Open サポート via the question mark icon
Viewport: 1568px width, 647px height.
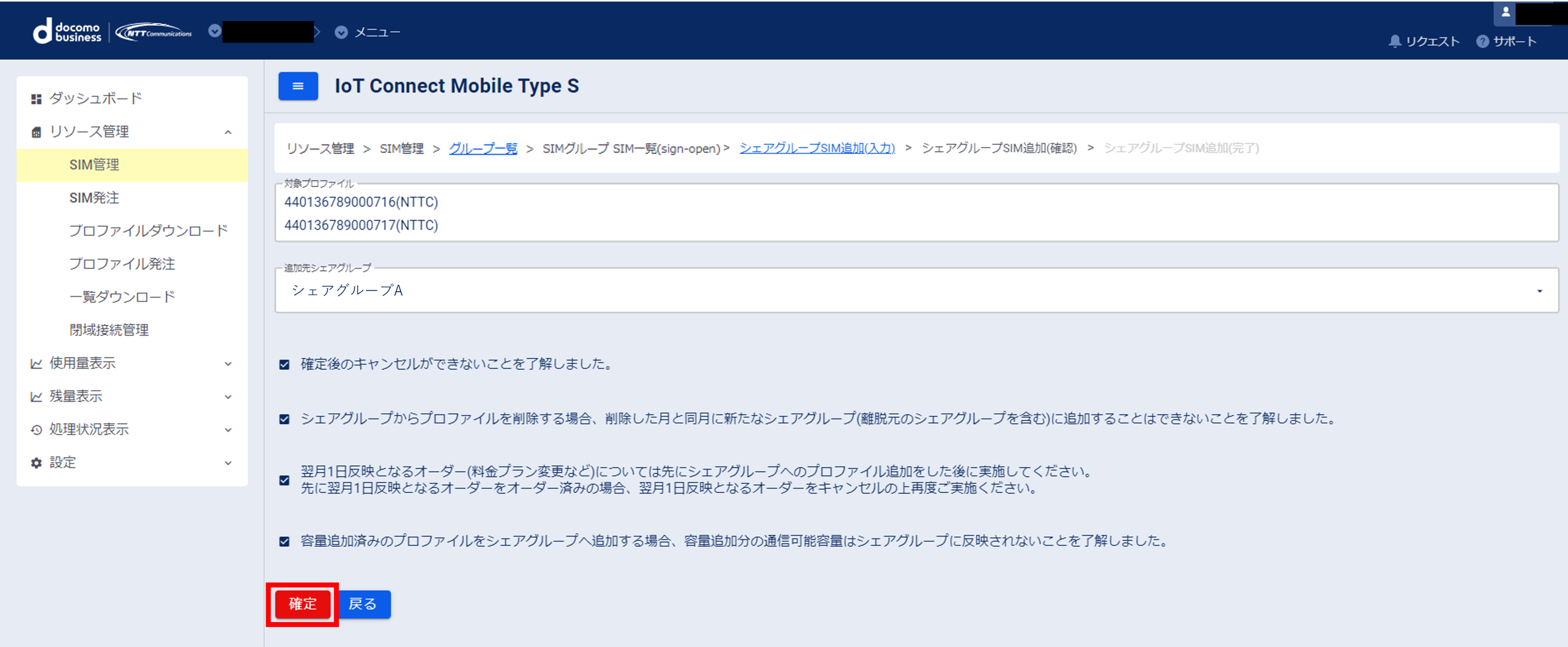click(x=1482, y=42)
